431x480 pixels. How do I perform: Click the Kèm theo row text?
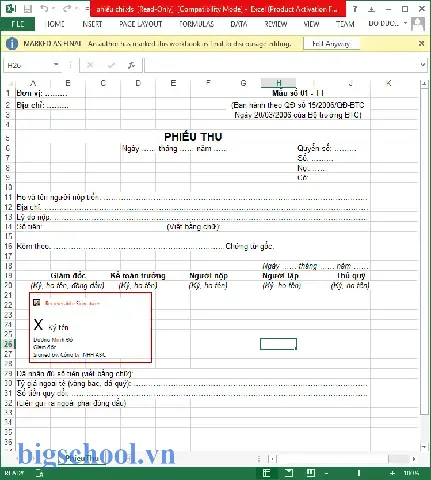pos(145,246)
